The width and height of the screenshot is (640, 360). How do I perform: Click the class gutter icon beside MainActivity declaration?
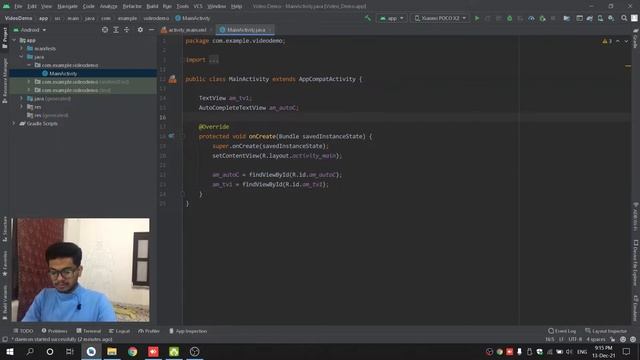pyautogui.click(x=172, y=79)
